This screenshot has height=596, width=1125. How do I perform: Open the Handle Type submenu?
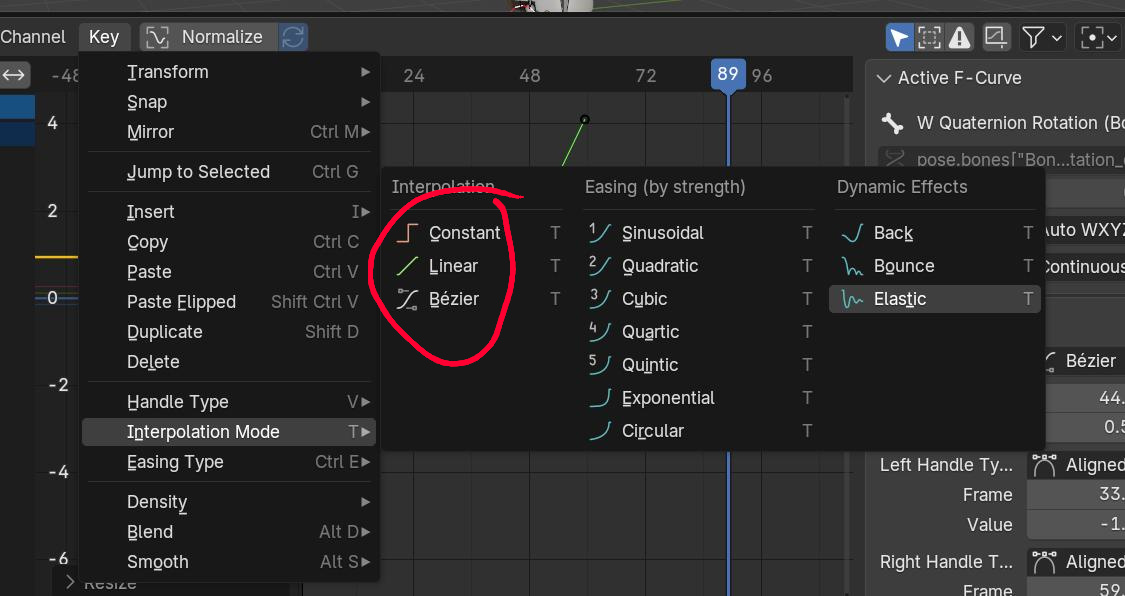pos(229,402)
